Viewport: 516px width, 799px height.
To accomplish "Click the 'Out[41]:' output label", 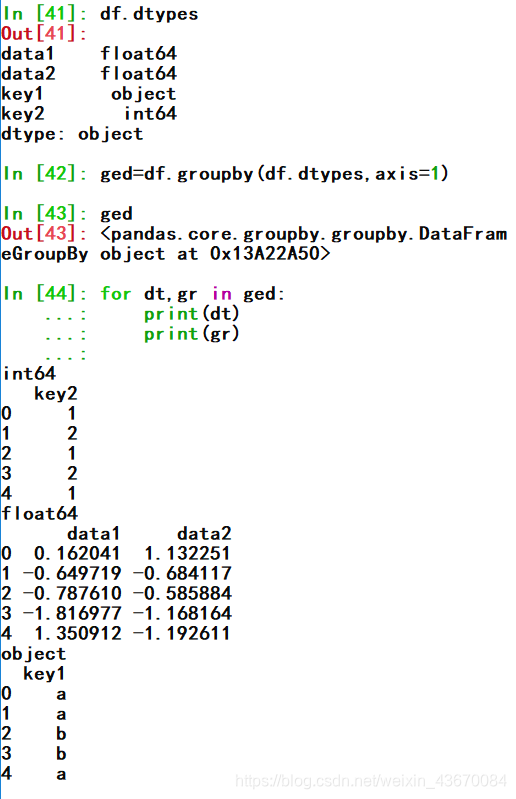I will click(44, 34).
